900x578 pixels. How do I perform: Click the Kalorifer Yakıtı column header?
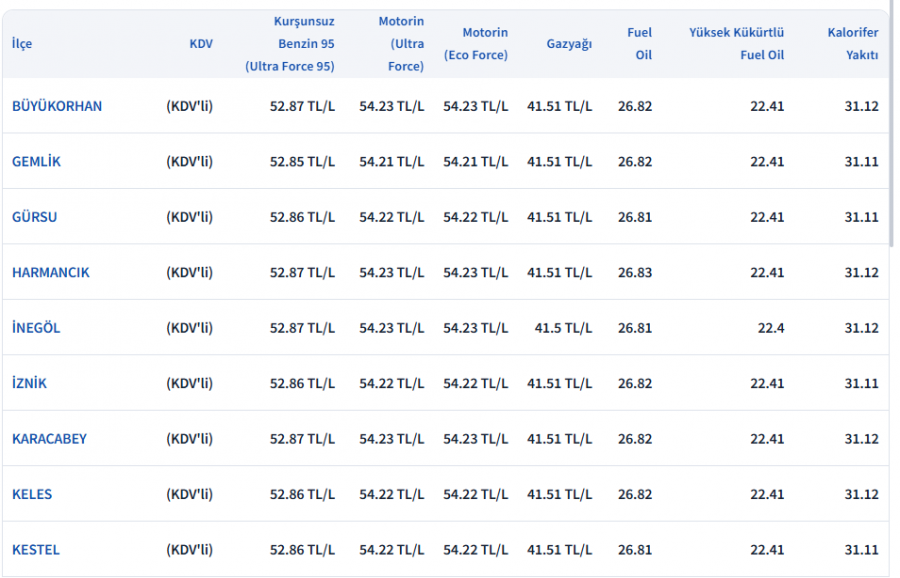(852, 44)
